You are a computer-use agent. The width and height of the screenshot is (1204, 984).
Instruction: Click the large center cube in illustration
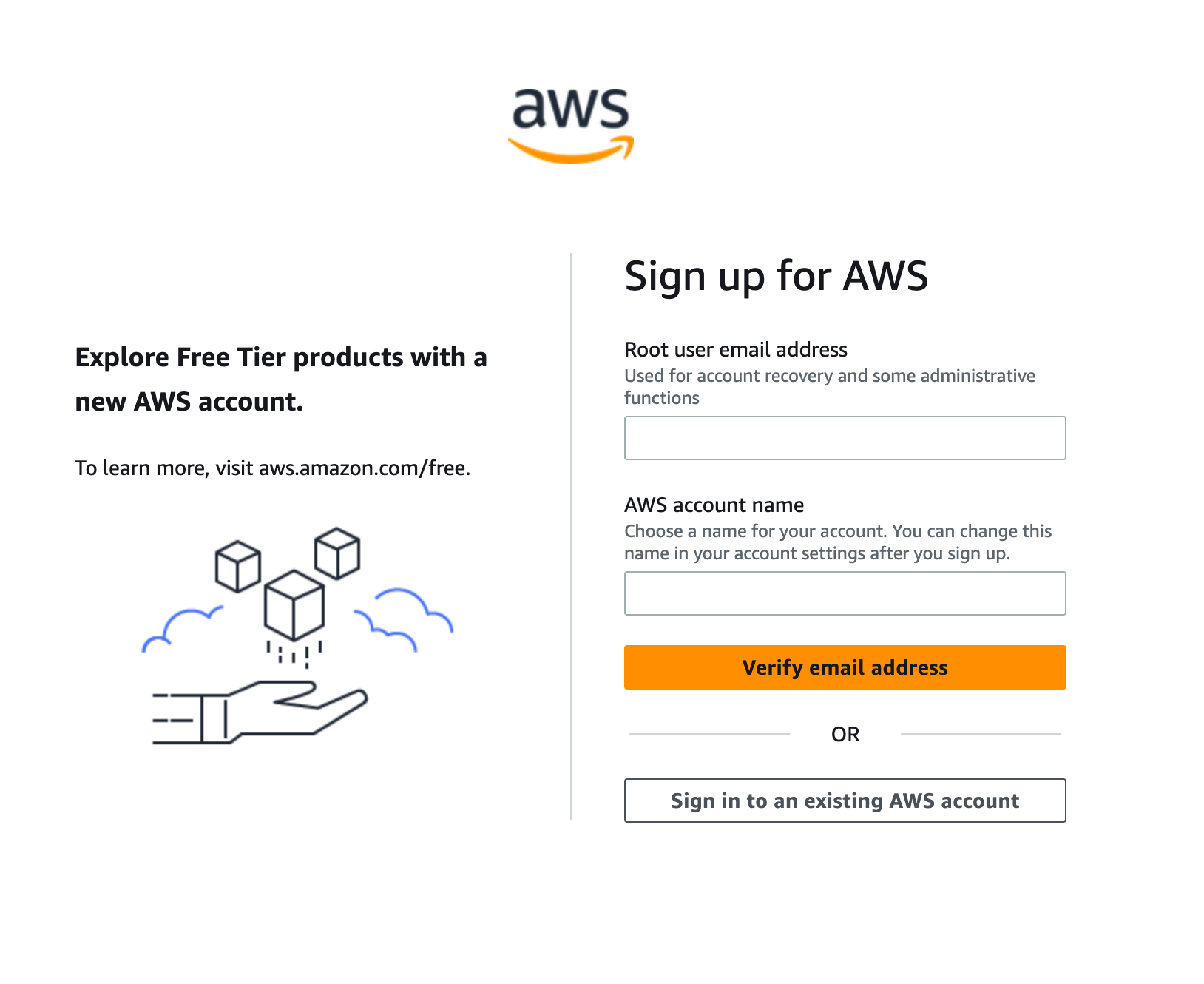click(294, 605)
